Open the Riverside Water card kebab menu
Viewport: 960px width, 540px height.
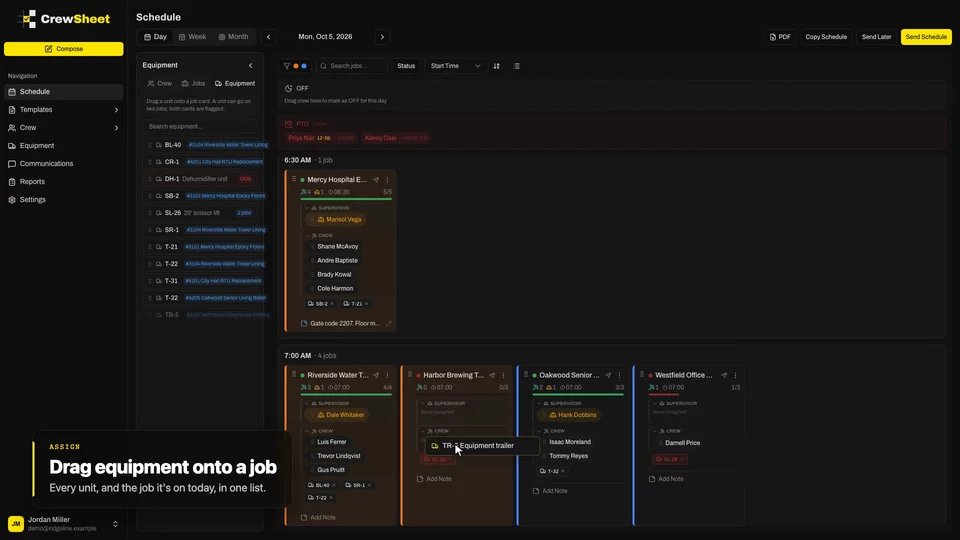[387, 375]
